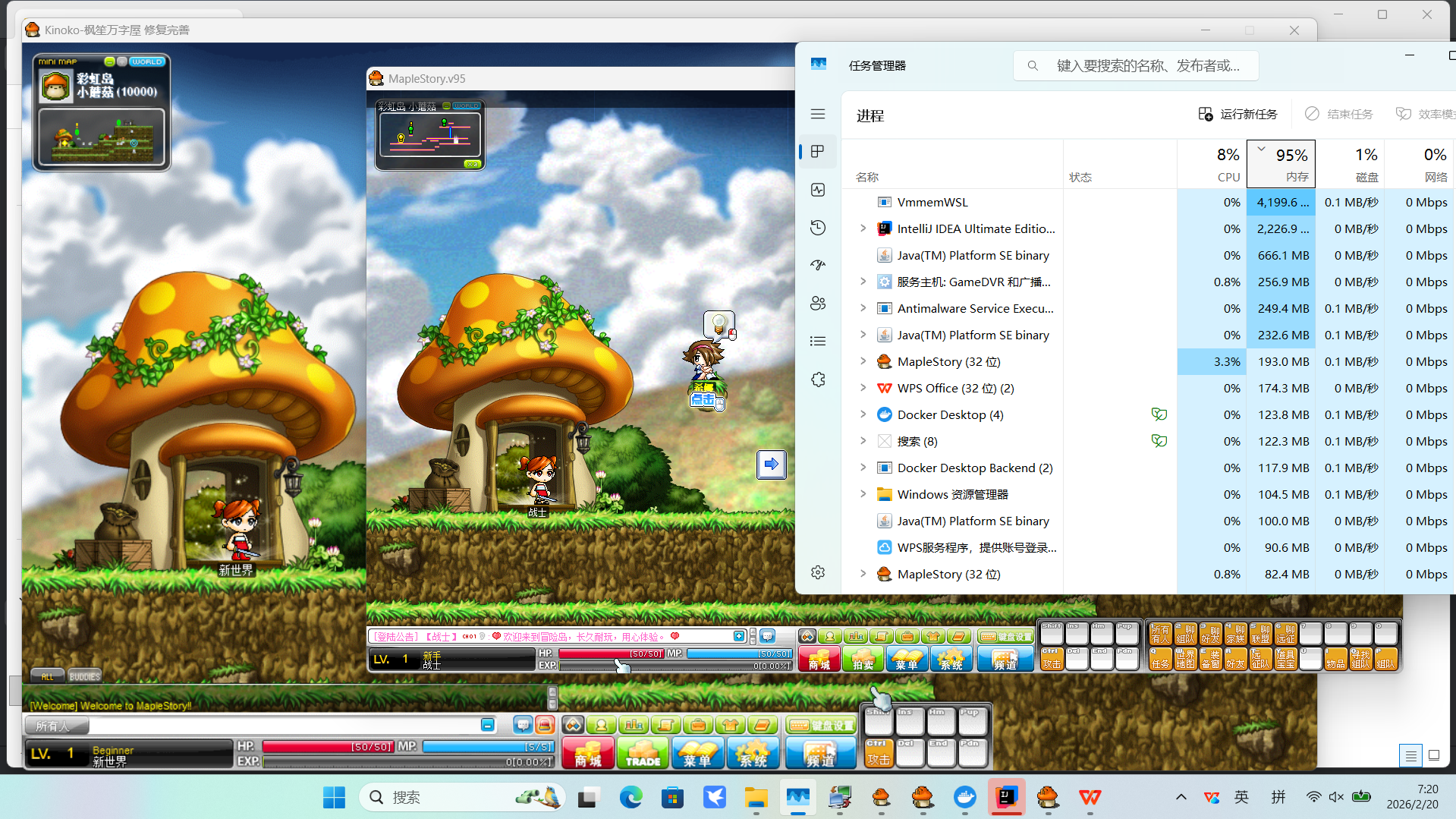Minimize the chat box with the blue minus button
Image resolution: width=1456 pixels, height=819 pixels.
pyautogui.click(x=487, y=726)
